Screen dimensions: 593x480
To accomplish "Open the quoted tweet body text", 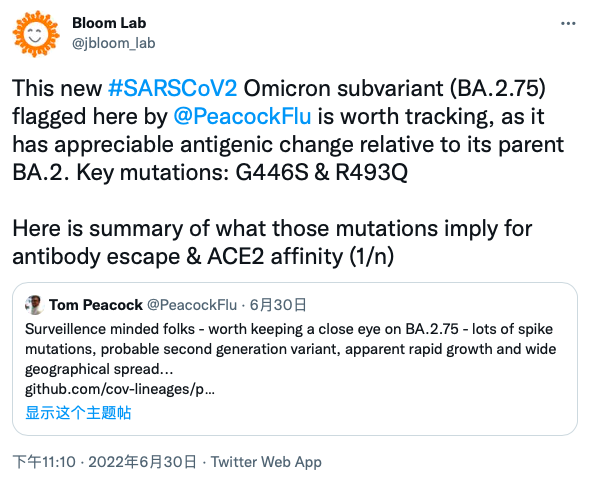I will click(x=290, y=349).
